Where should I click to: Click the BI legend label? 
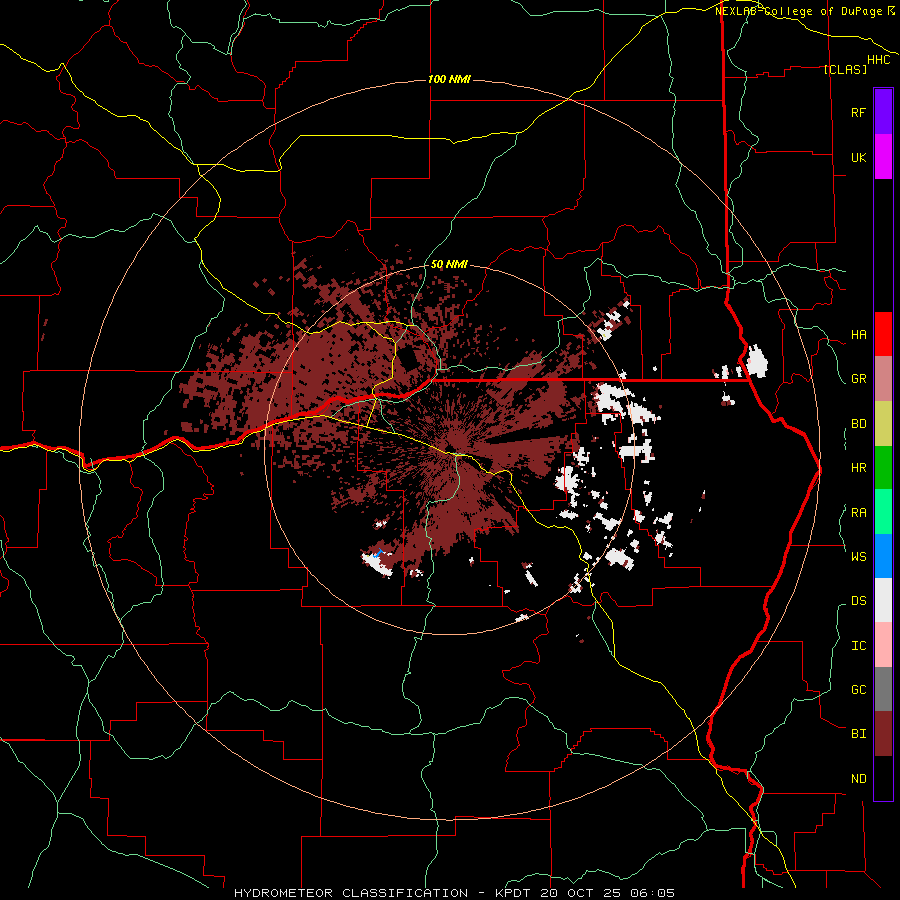858,734
